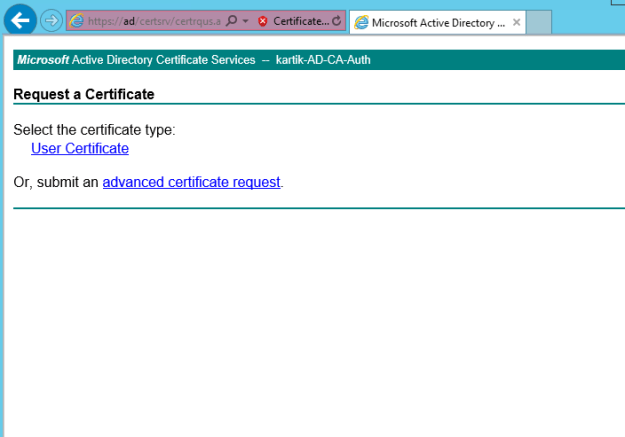The height and width of the screenshot is (437, 625).
Task: Open the address bar autocomplete dropdown arrow
Action: [246, 21]
